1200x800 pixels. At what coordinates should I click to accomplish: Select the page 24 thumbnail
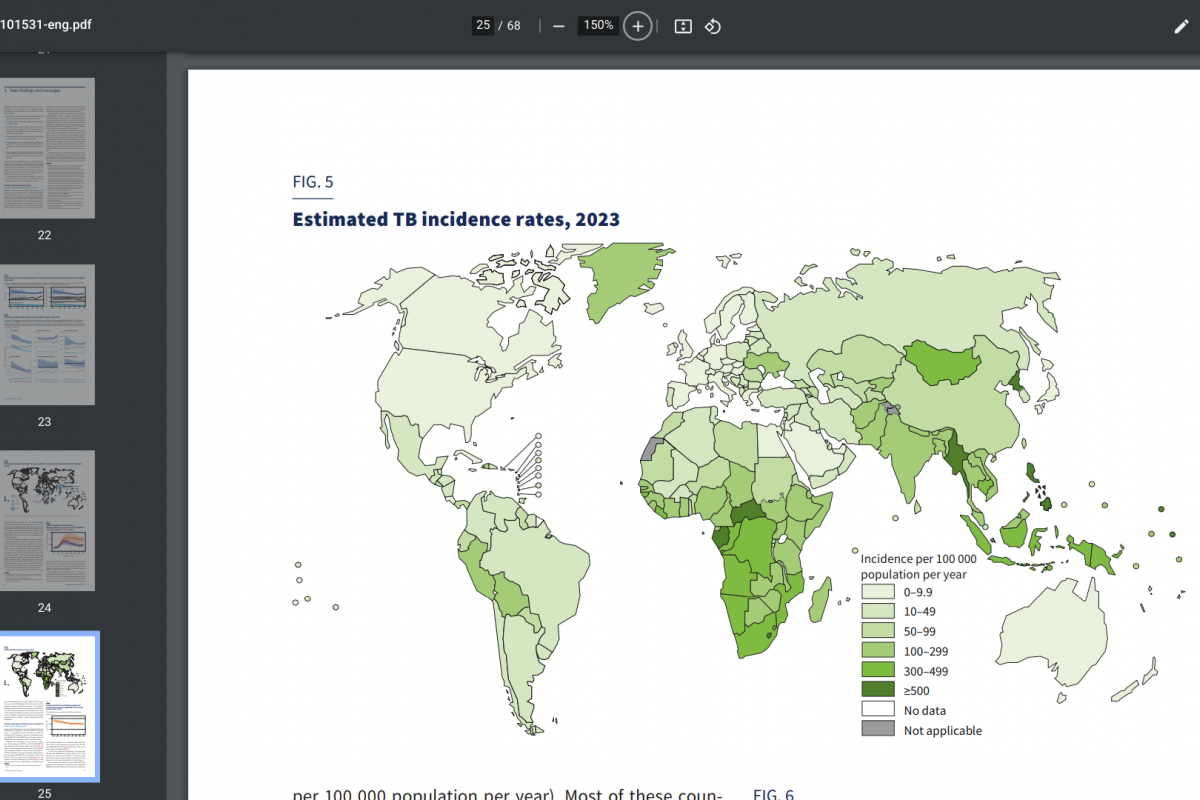point(47,520)
